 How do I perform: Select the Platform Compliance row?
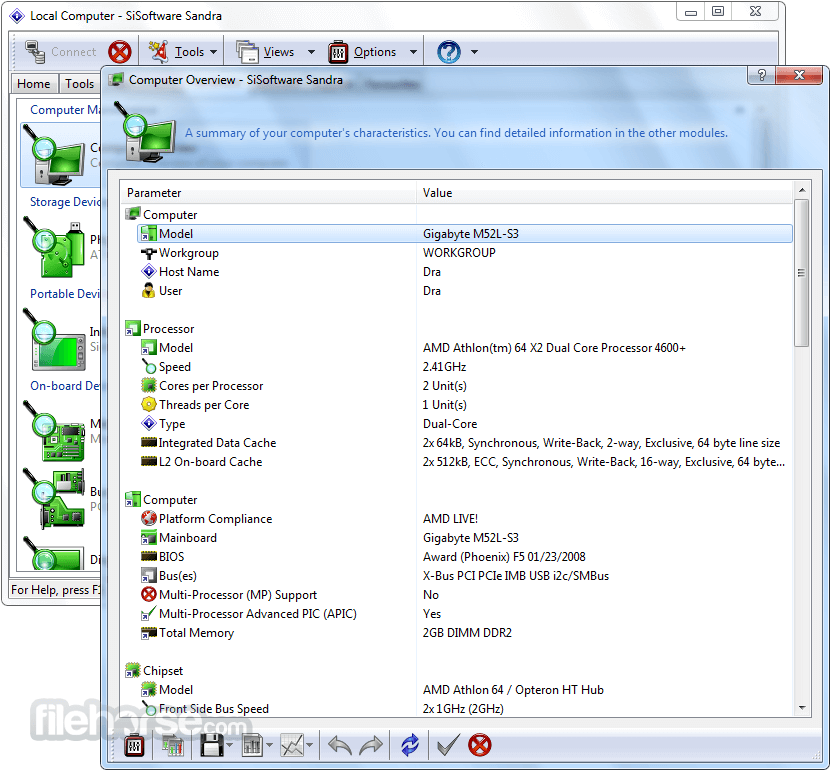465,519
